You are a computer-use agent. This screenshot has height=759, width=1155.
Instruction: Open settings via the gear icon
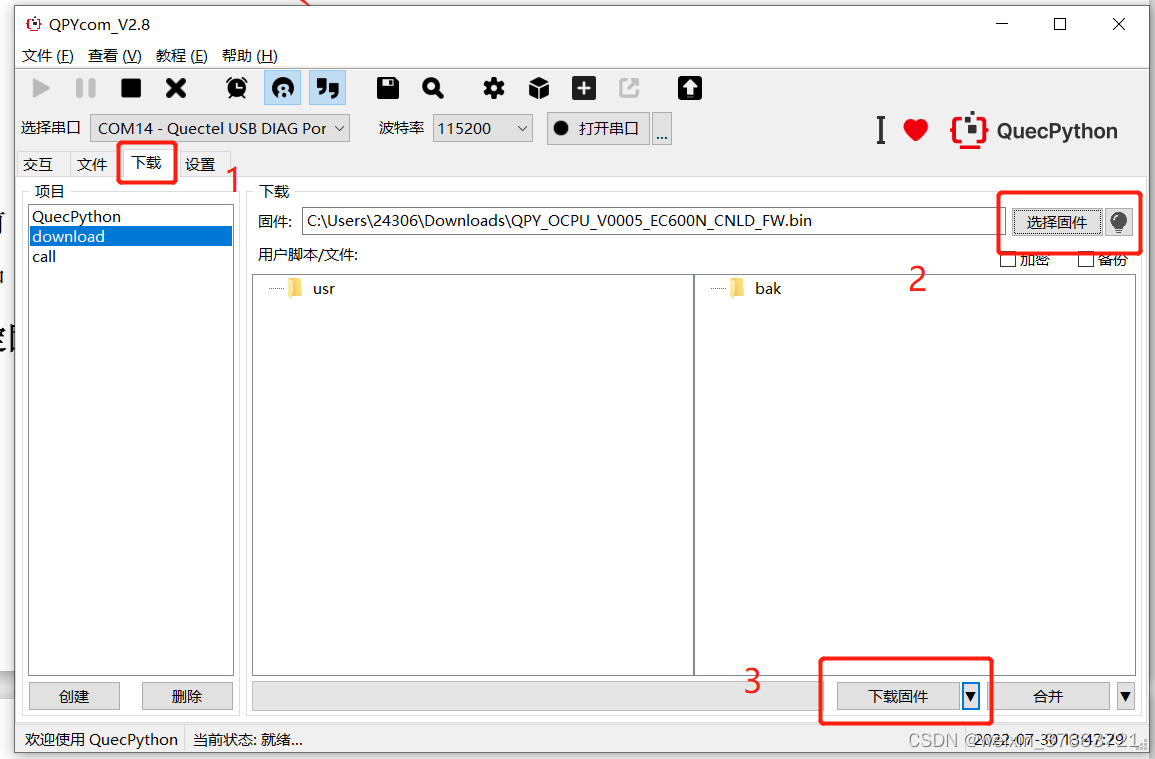pyautogui.click(x=494, y=88)
